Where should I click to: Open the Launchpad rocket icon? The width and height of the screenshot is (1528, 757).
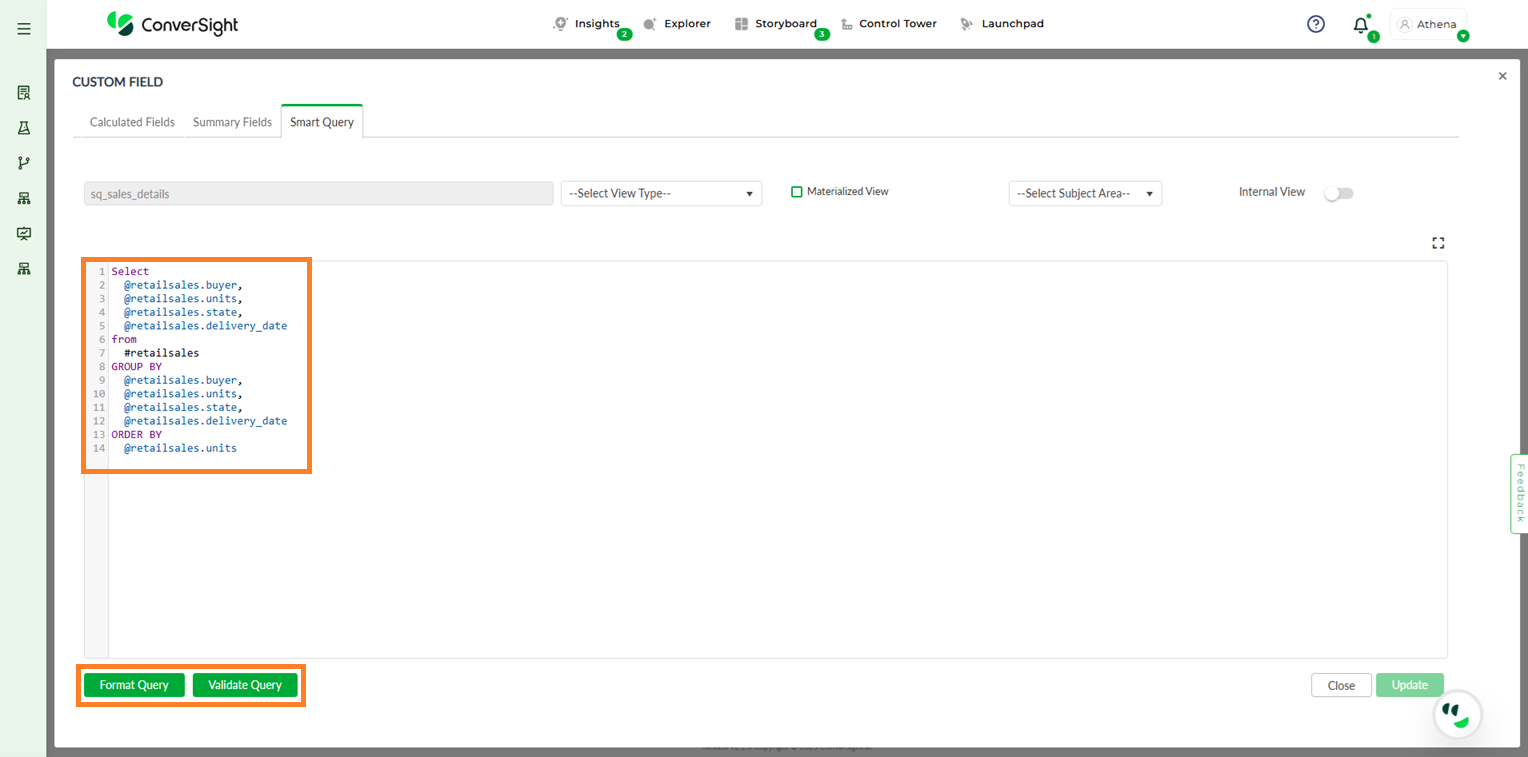(967, 24)
